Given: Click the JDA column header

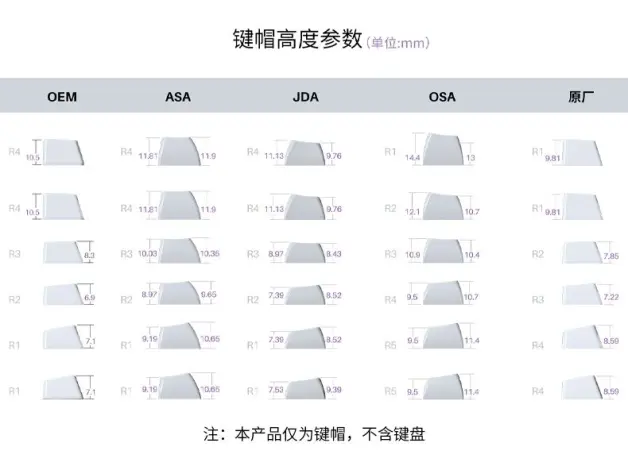Looking at the screenshot, I should pos(306,97).
